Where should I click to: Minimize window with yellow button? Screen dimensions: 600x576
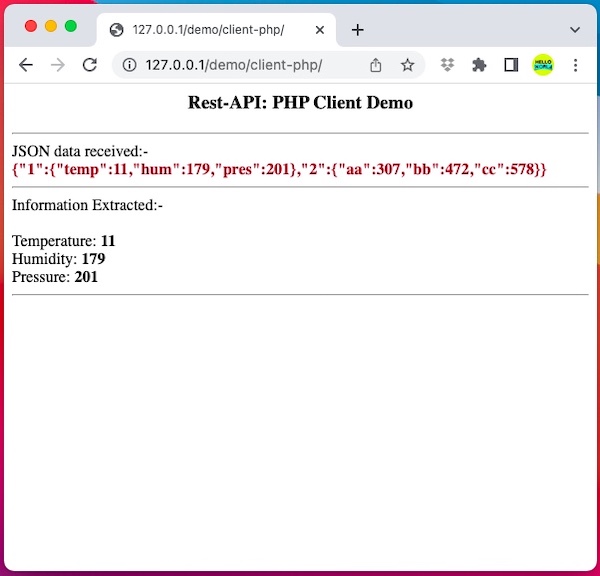[x=51, y=26]
